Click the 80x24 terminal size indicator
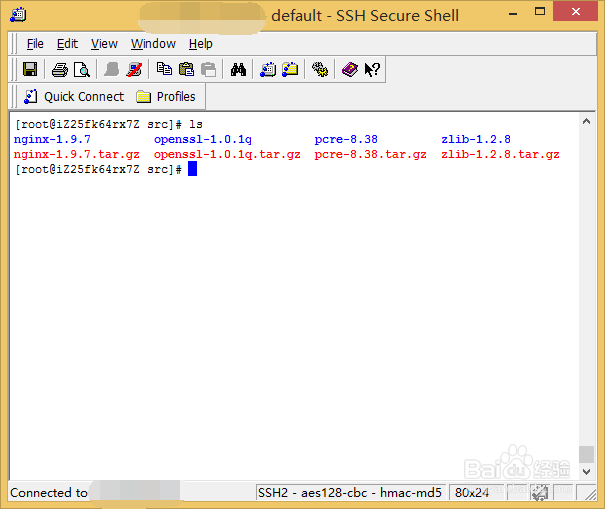The image size is (605, 509). click(476, 493)
